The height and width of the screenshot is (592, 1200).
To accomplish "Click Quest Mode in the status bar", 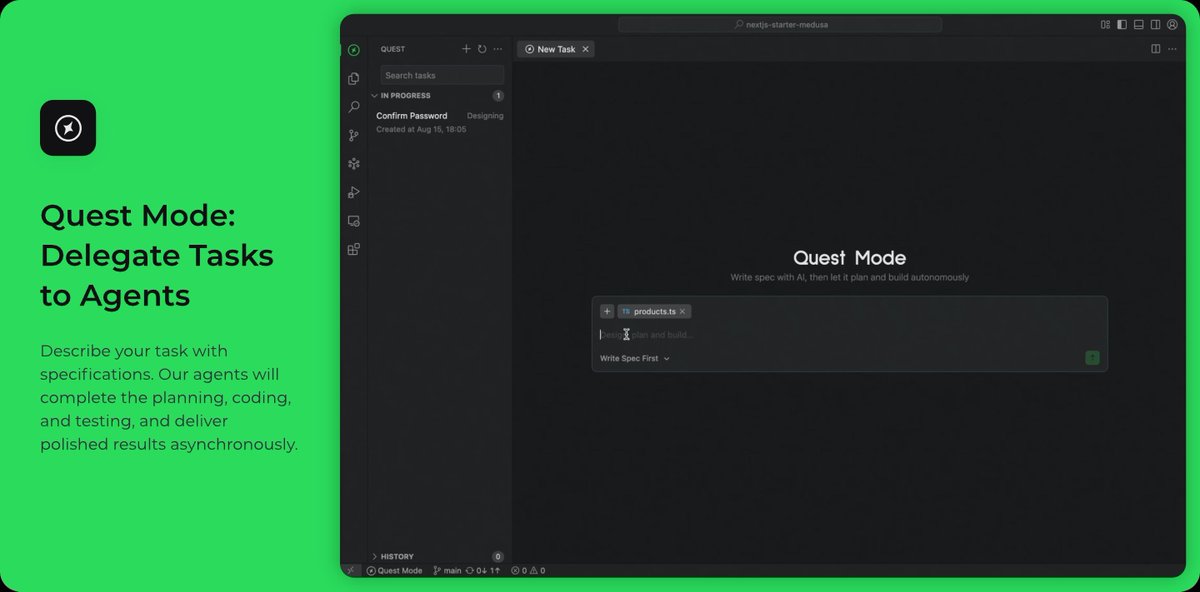I will [x=394, y=570].
